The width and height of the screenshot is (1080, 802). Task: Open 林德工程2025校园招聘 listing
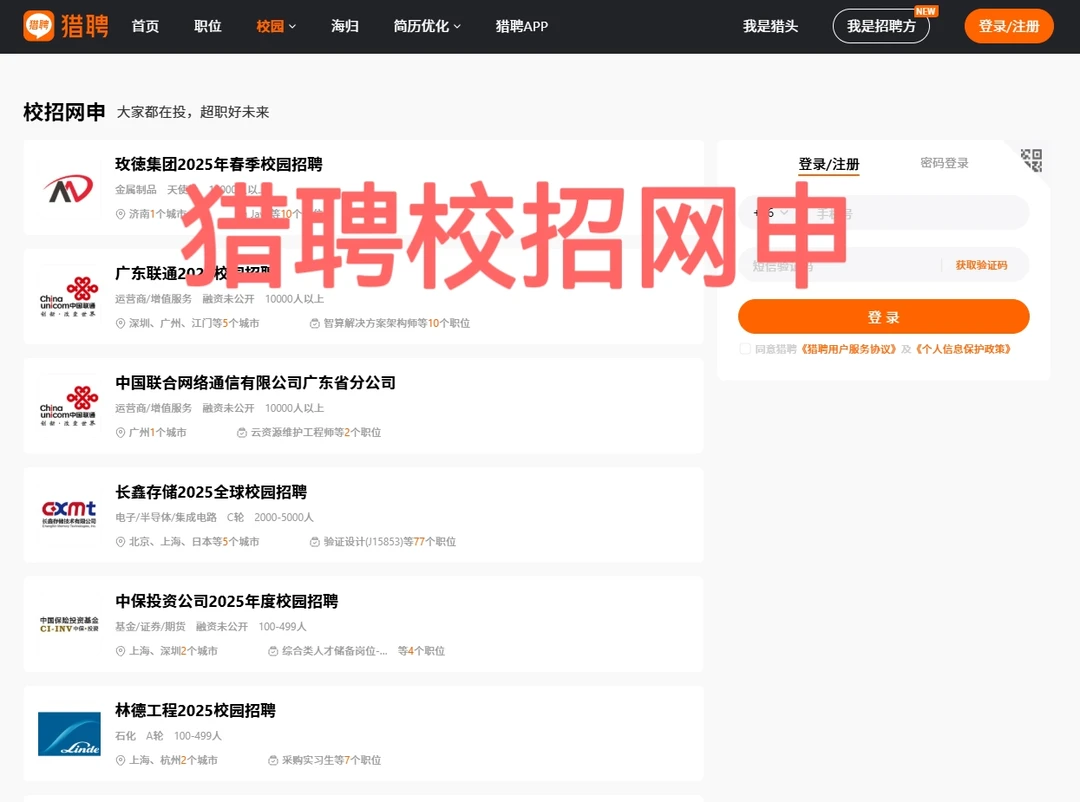[195, 710]
